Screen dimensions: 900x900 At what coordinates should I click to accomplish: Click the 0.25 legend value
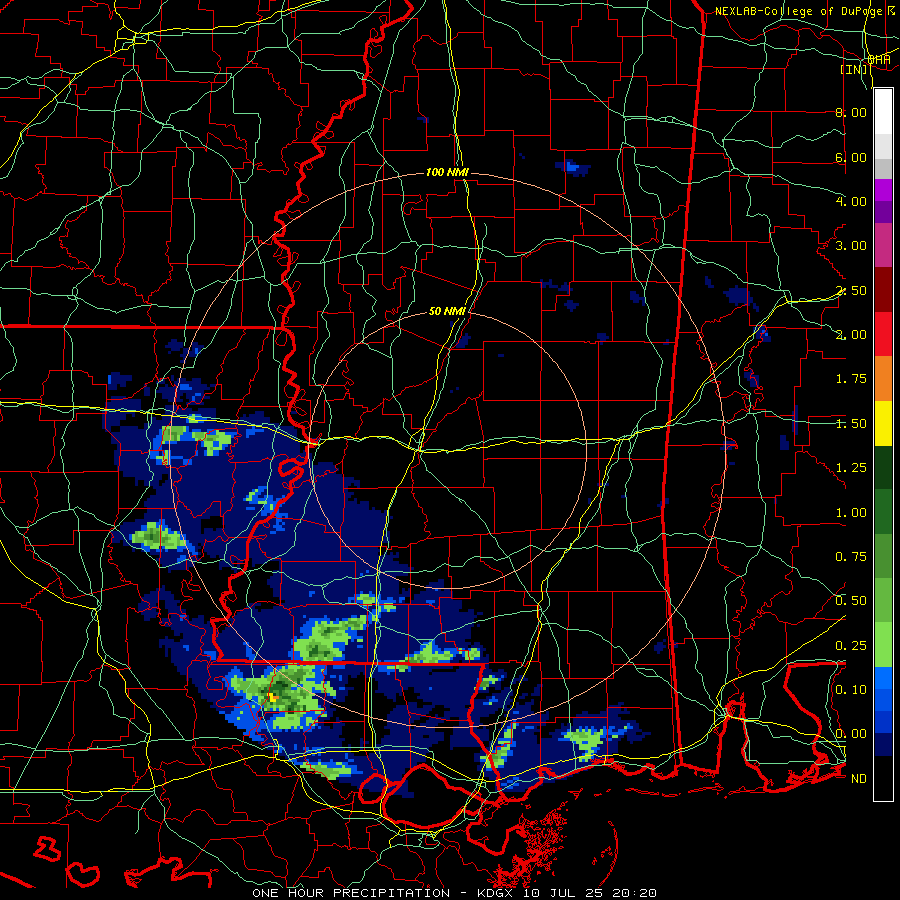[851, 646]
